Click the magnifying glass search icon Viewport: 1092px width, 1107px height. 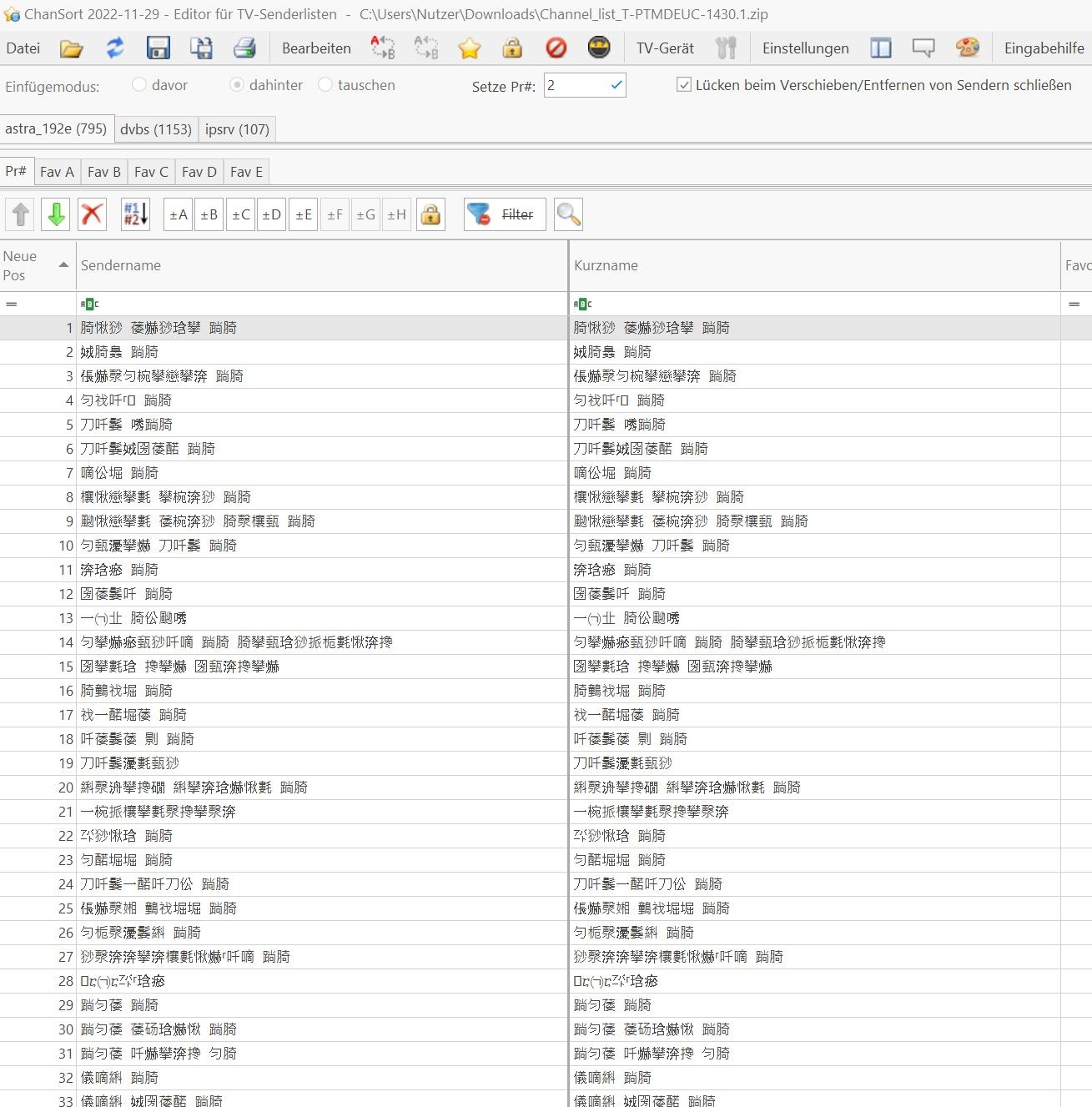(568, 214)
